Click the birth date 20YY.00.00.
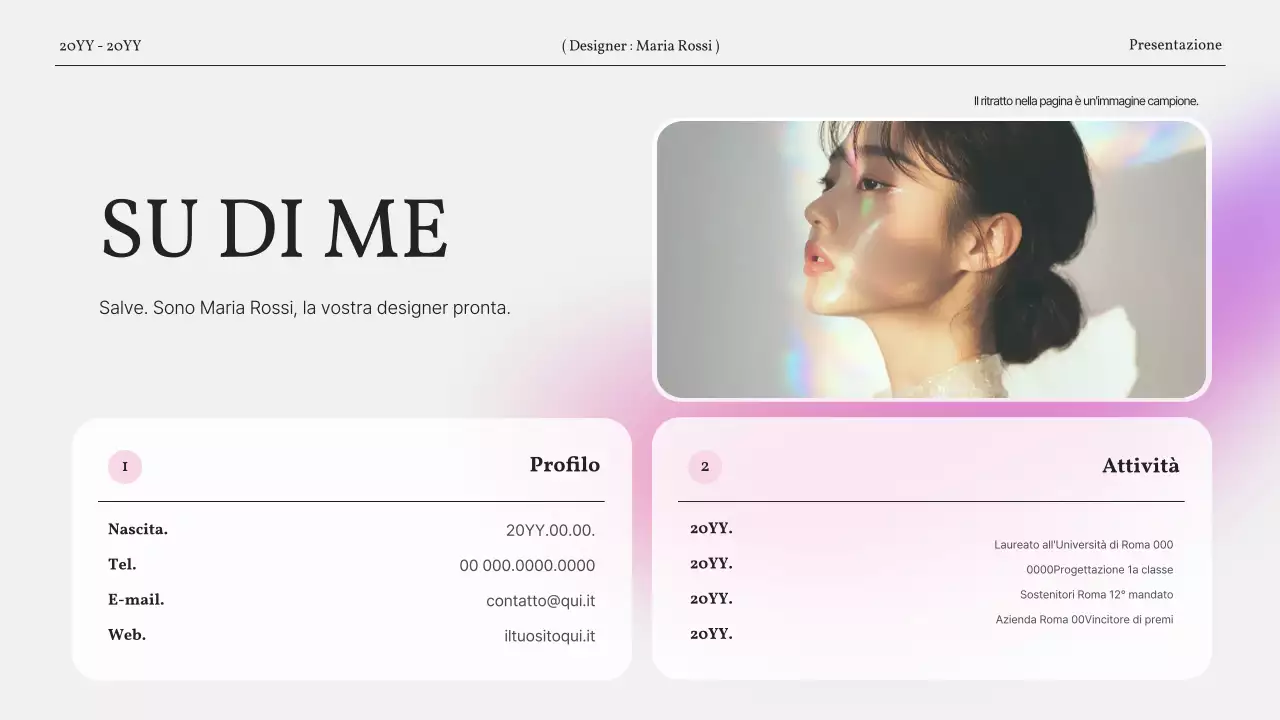Viewport: 1280px width, 720px height. [550, 531]
